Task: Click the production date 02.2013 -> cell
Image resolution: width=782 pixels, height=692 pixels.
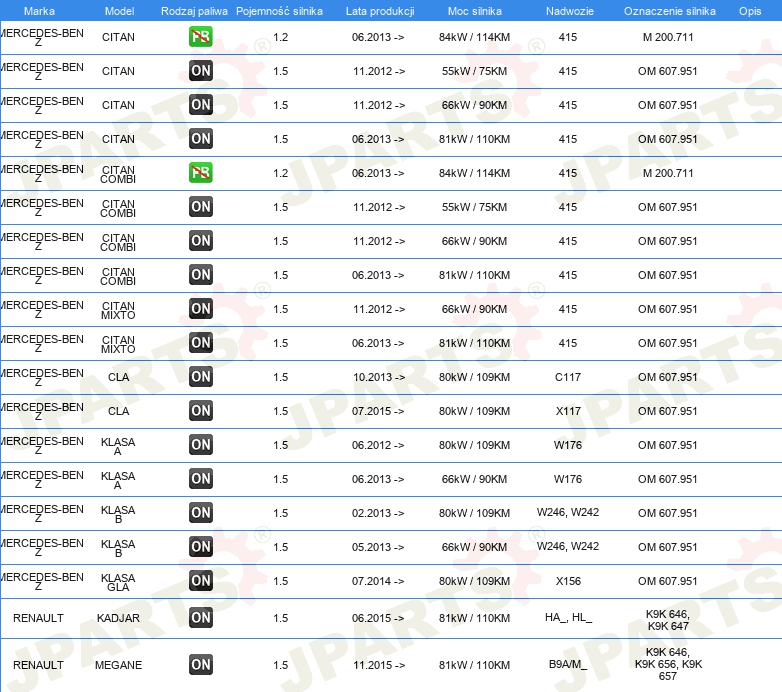Action: point(378,513)
